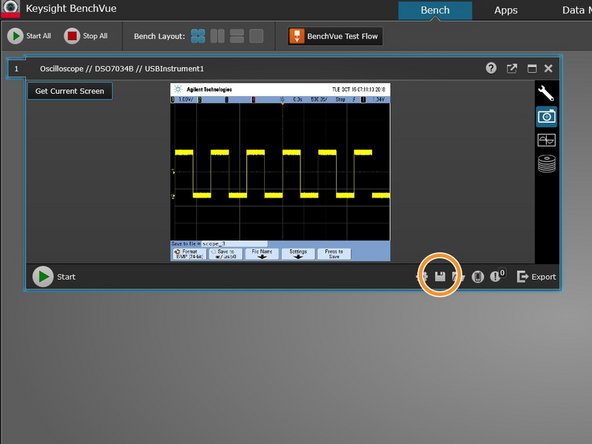Switch to the Apps tab

pos(506,10)
